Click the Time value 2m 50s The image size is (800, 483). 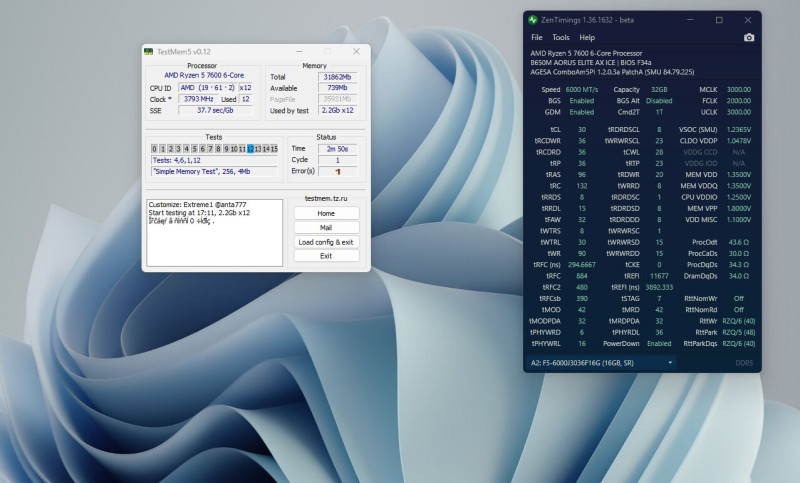coord(337,149)
